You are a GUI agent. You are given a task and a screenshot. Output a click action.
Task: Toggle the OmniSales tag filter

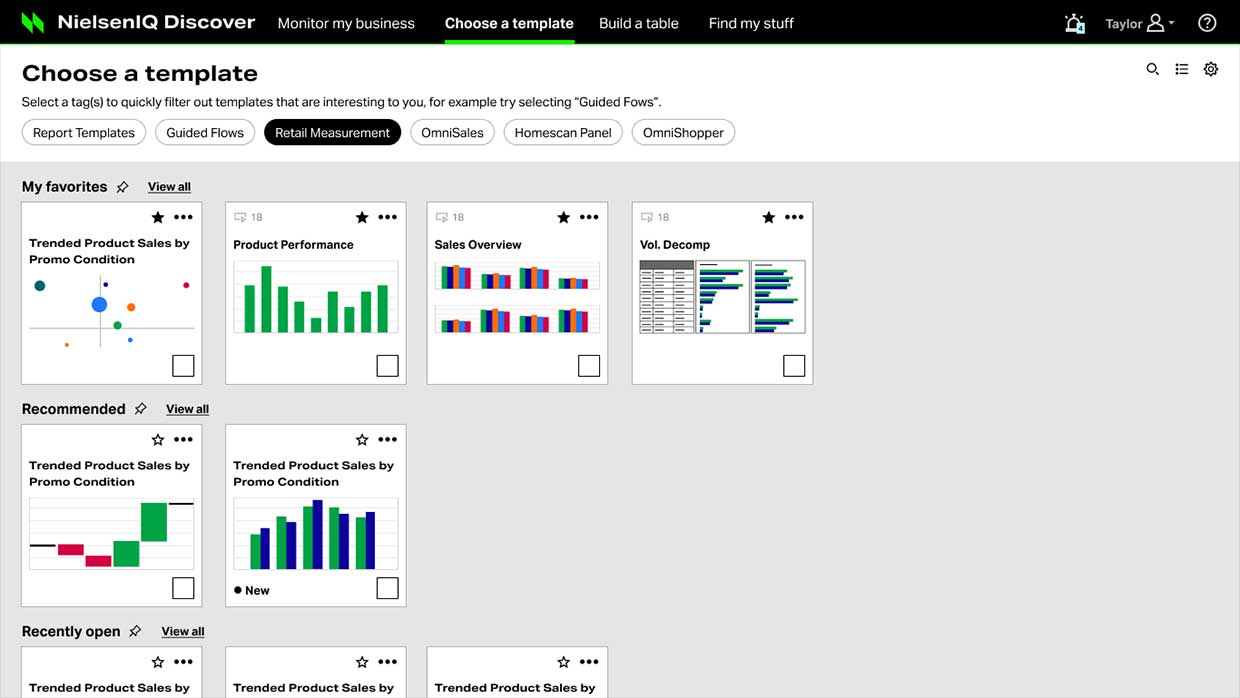click(x=452, y=132)
